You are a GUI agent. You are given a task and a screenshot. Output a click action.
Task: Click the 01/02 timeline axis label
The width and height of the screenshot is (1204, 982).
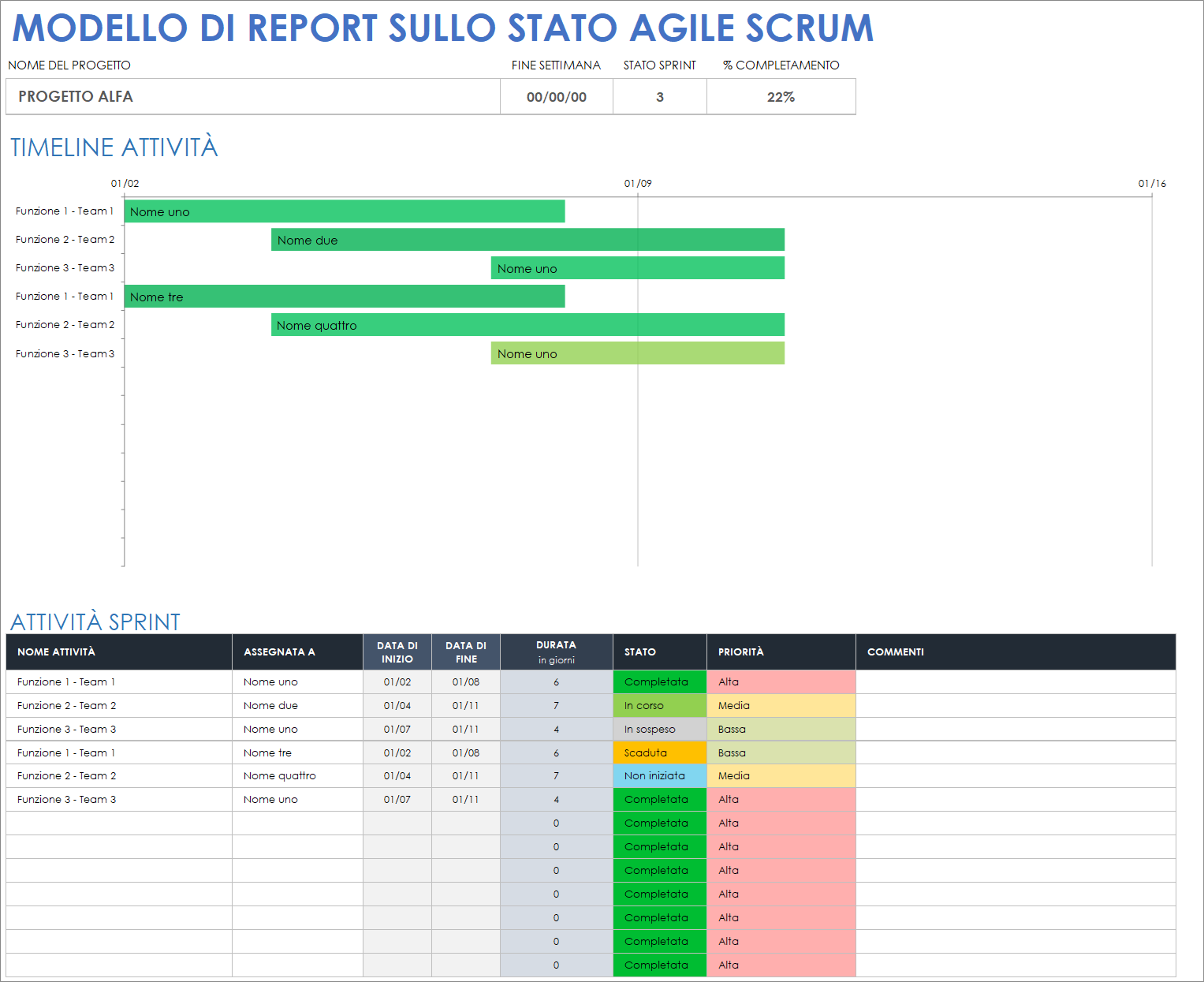(125, 183)
